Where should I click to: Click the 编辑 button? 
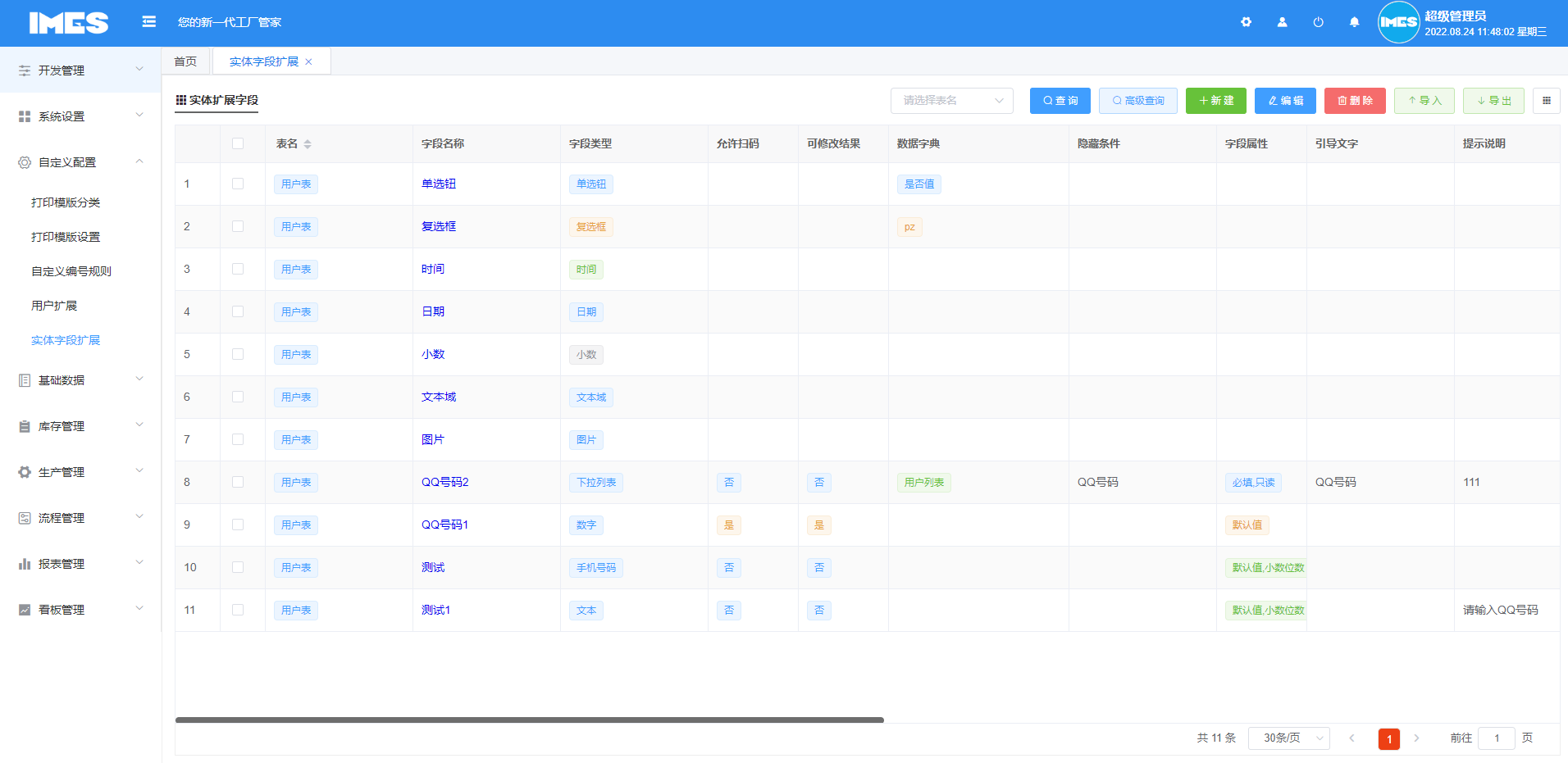(x=1285, y=101)
